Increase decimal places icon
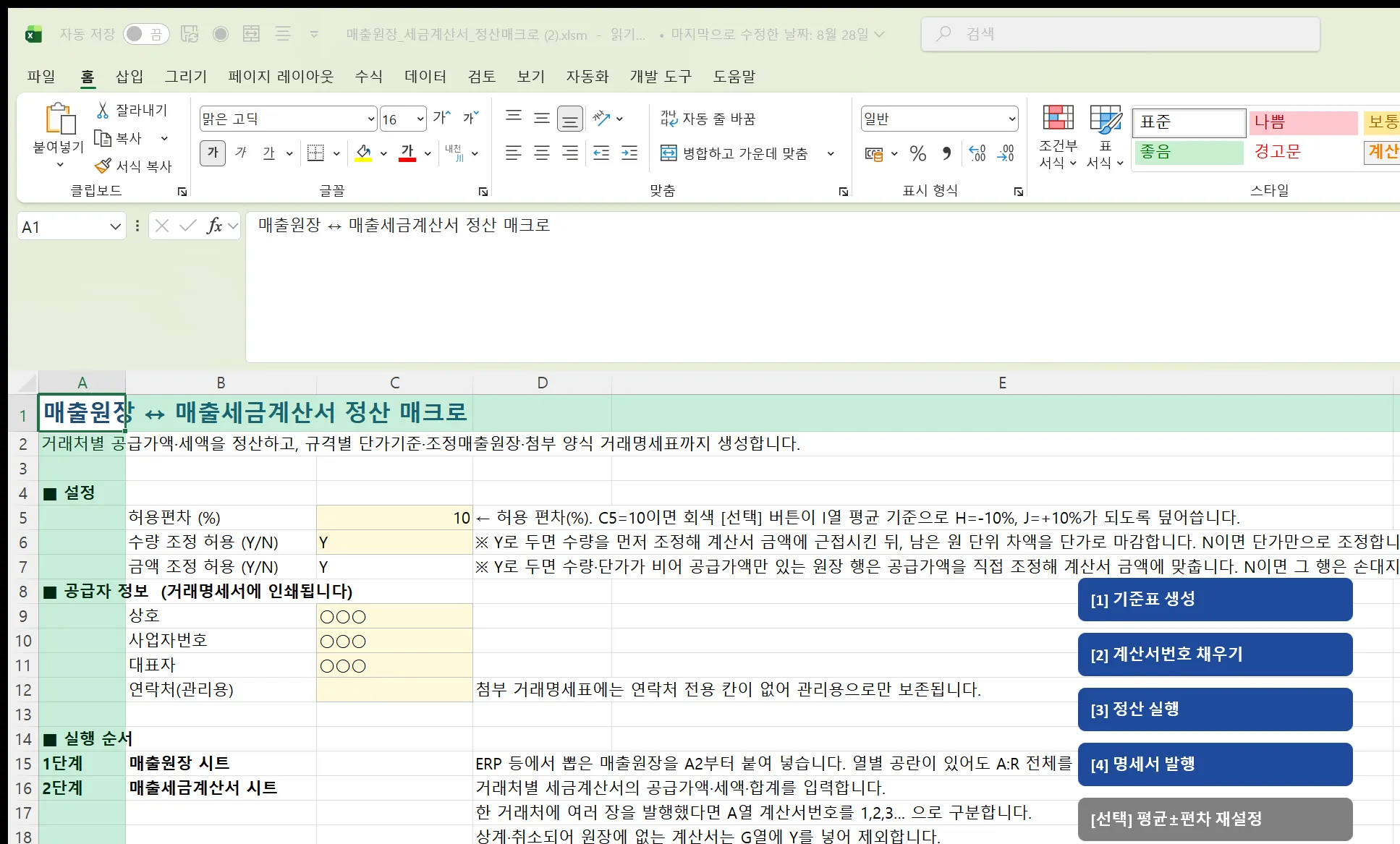 click(x=977, y=153)
